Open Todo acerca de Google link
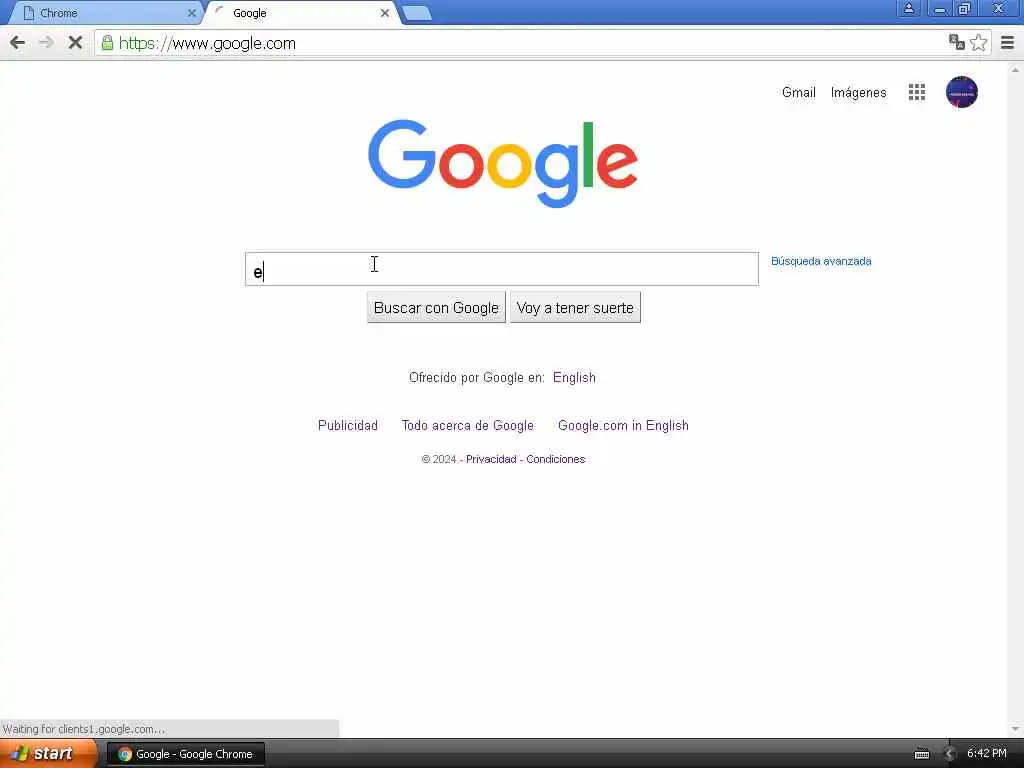1024x768 pixels. (x=468, y=426)
